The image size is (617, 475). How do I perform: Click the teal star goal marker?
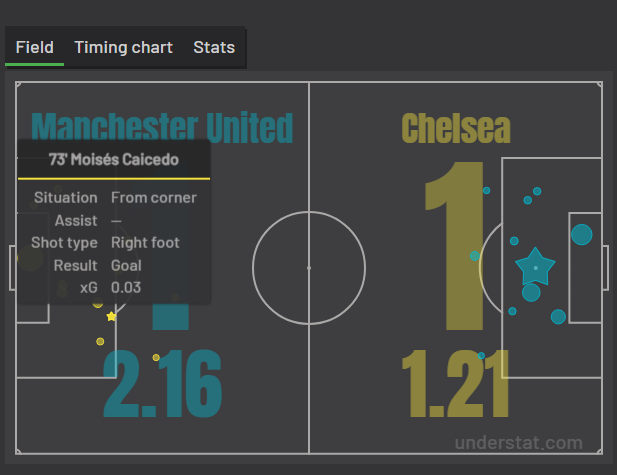tap(535, 267)
